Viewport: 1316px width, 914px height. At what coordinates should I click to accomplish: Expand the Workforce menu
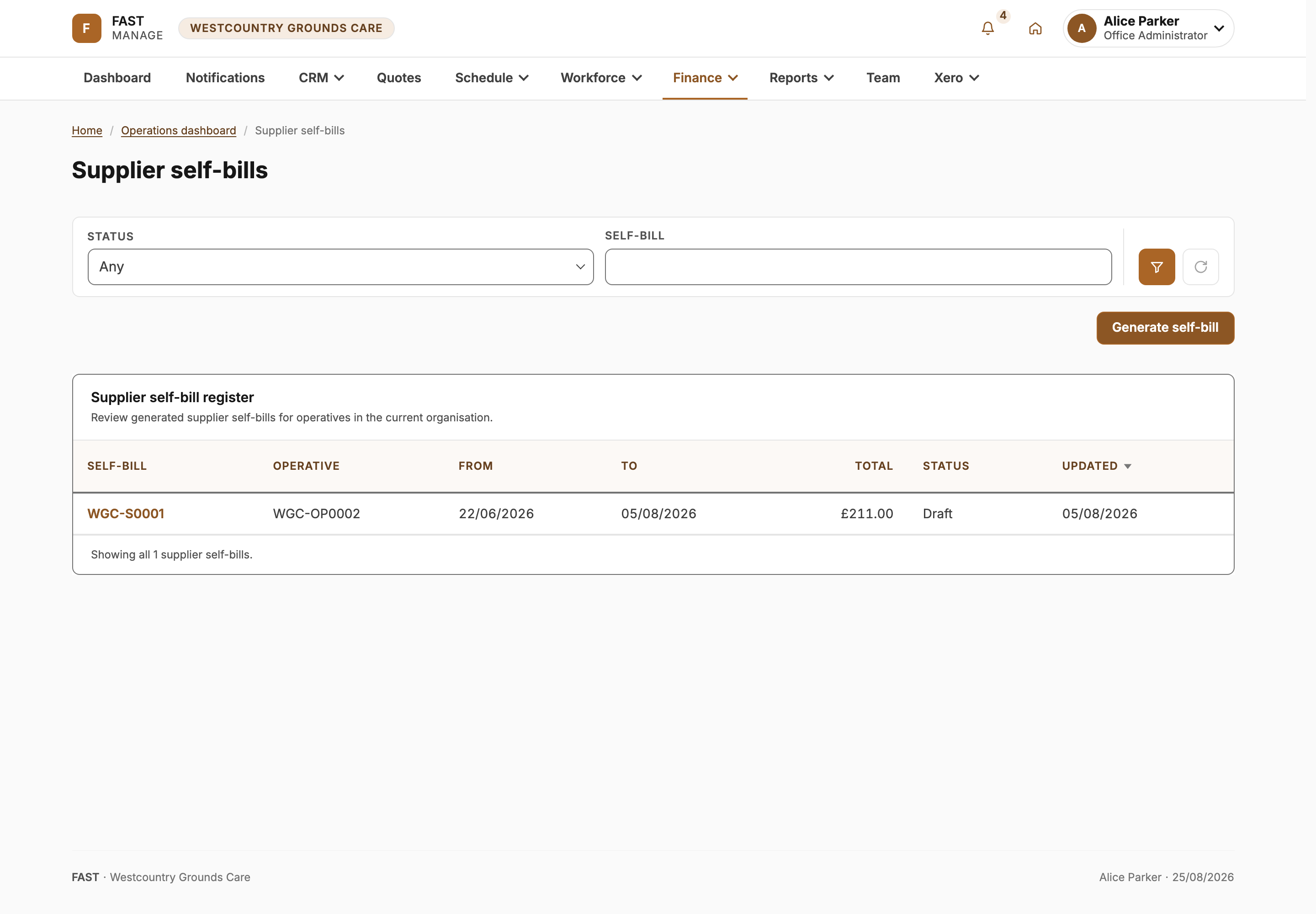(x=601, y=78)
